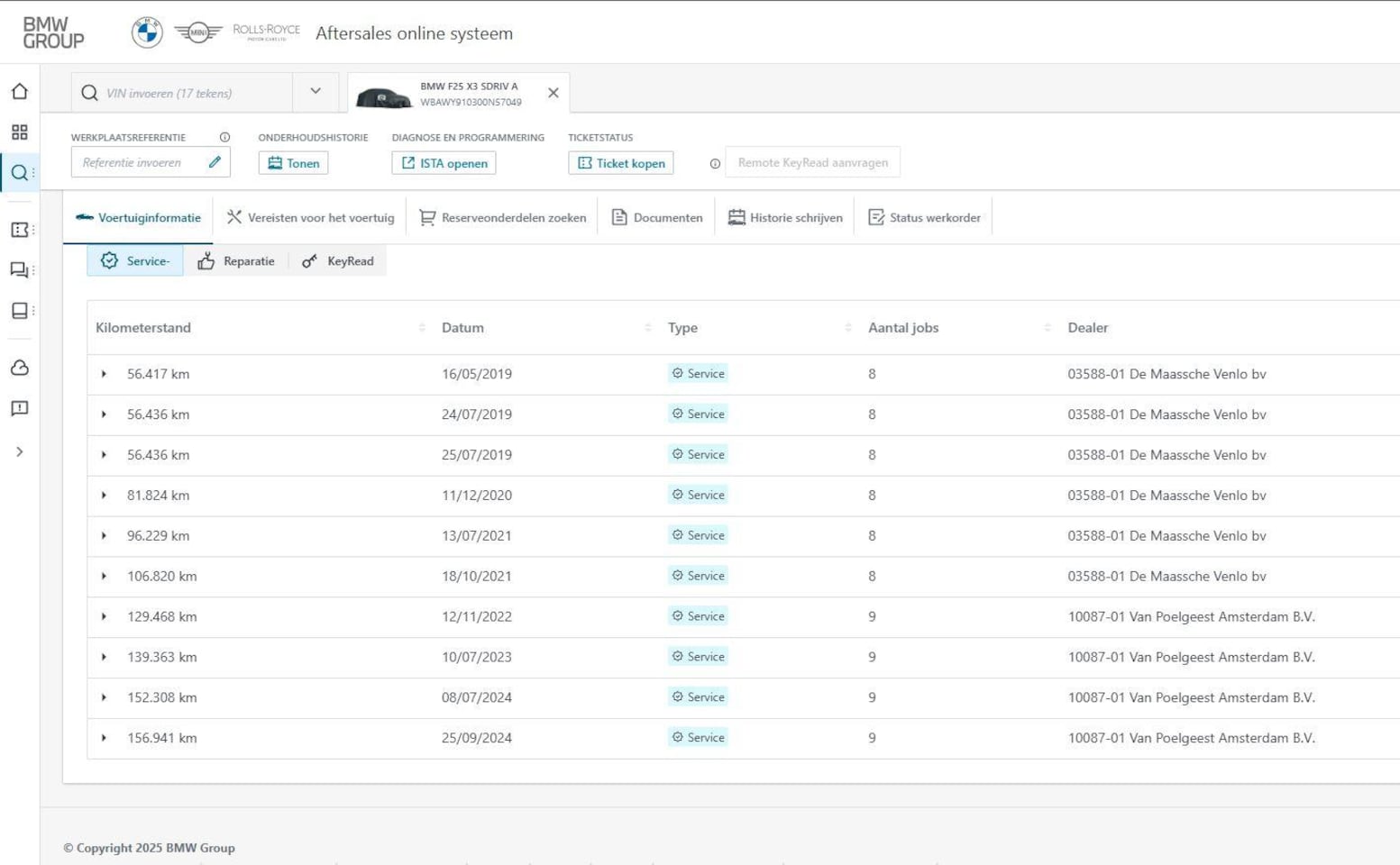Click the Aftersales online systeem title

click(414, 33)
